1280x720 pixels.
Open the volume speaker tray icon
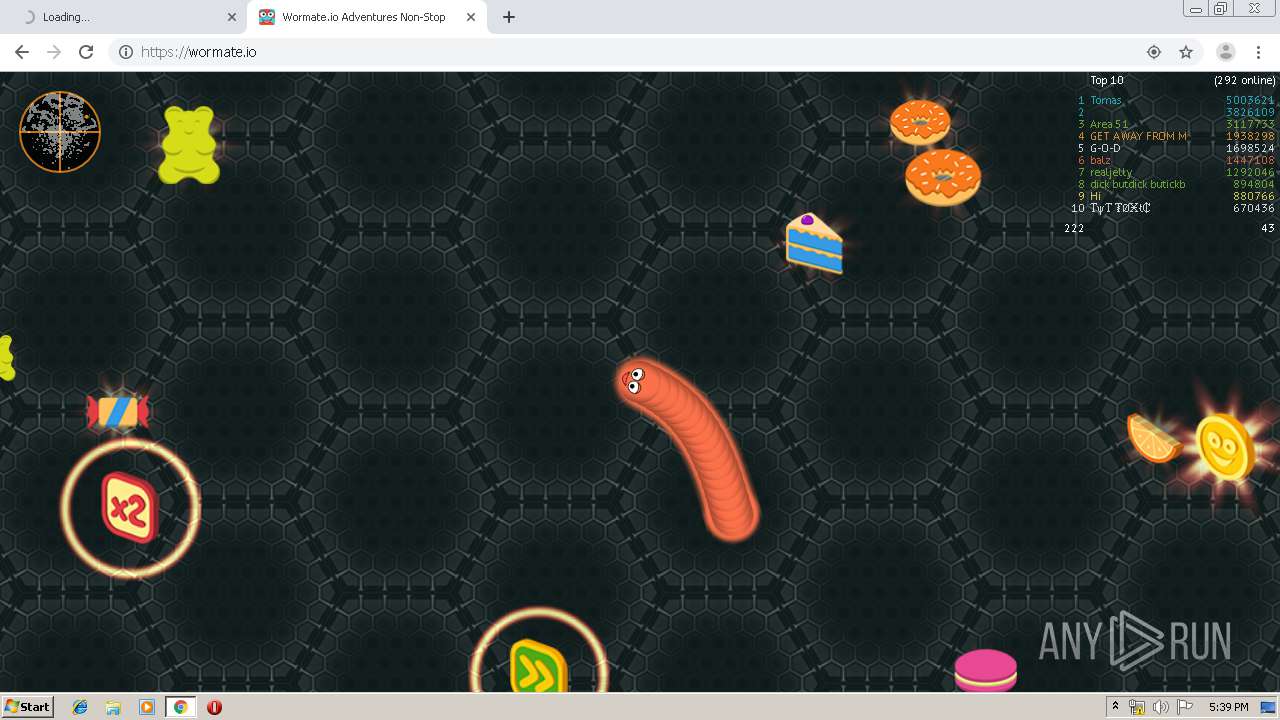point(1160,707)
